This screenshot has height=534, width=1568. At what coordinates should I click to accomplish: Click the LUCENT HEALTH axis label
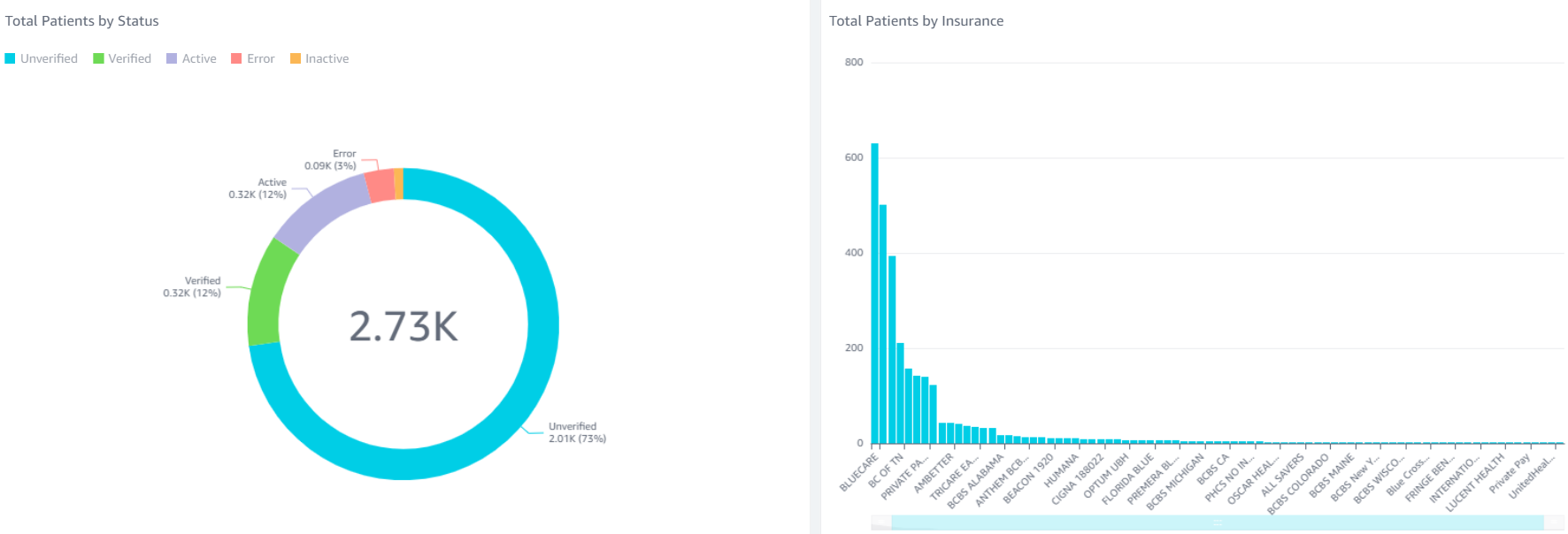click(x=1475, y=483)
